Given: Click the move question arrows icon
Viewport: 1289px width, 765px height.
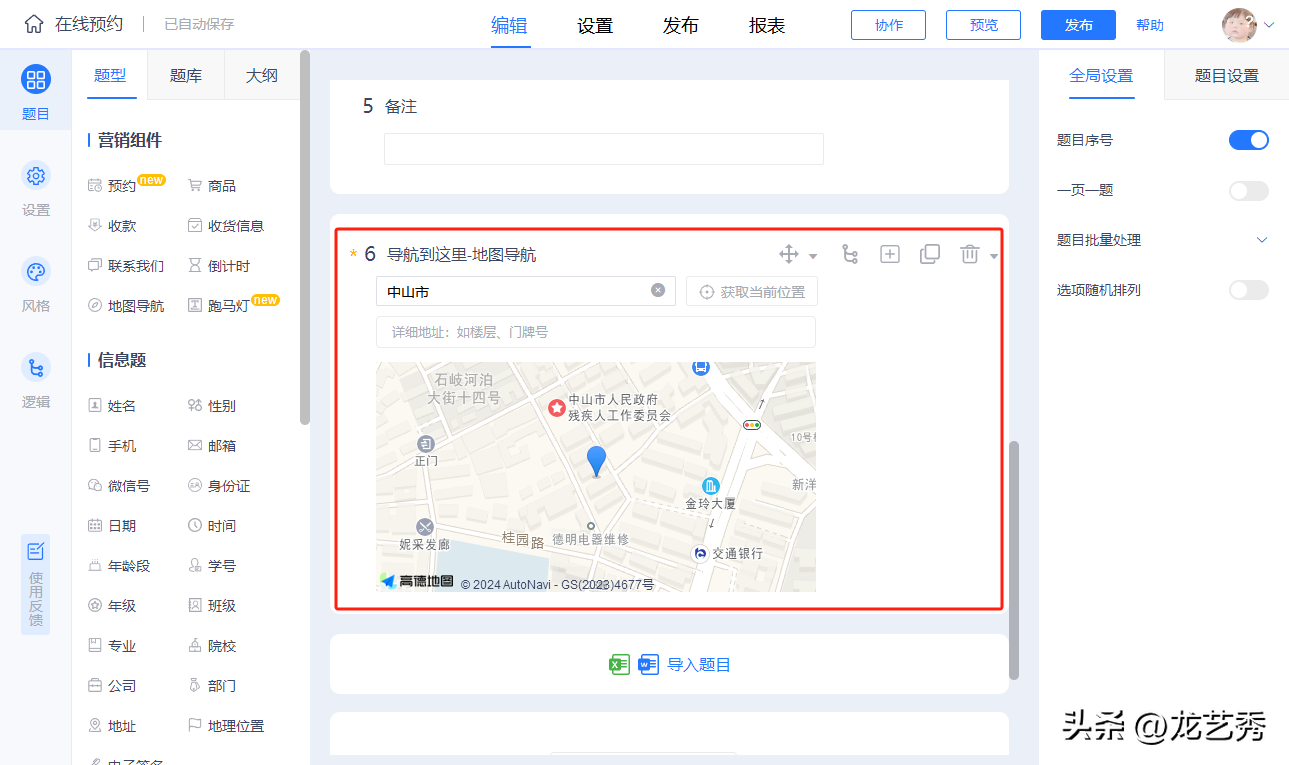Looking at the screenshot, I should click(x=789, y=254).
